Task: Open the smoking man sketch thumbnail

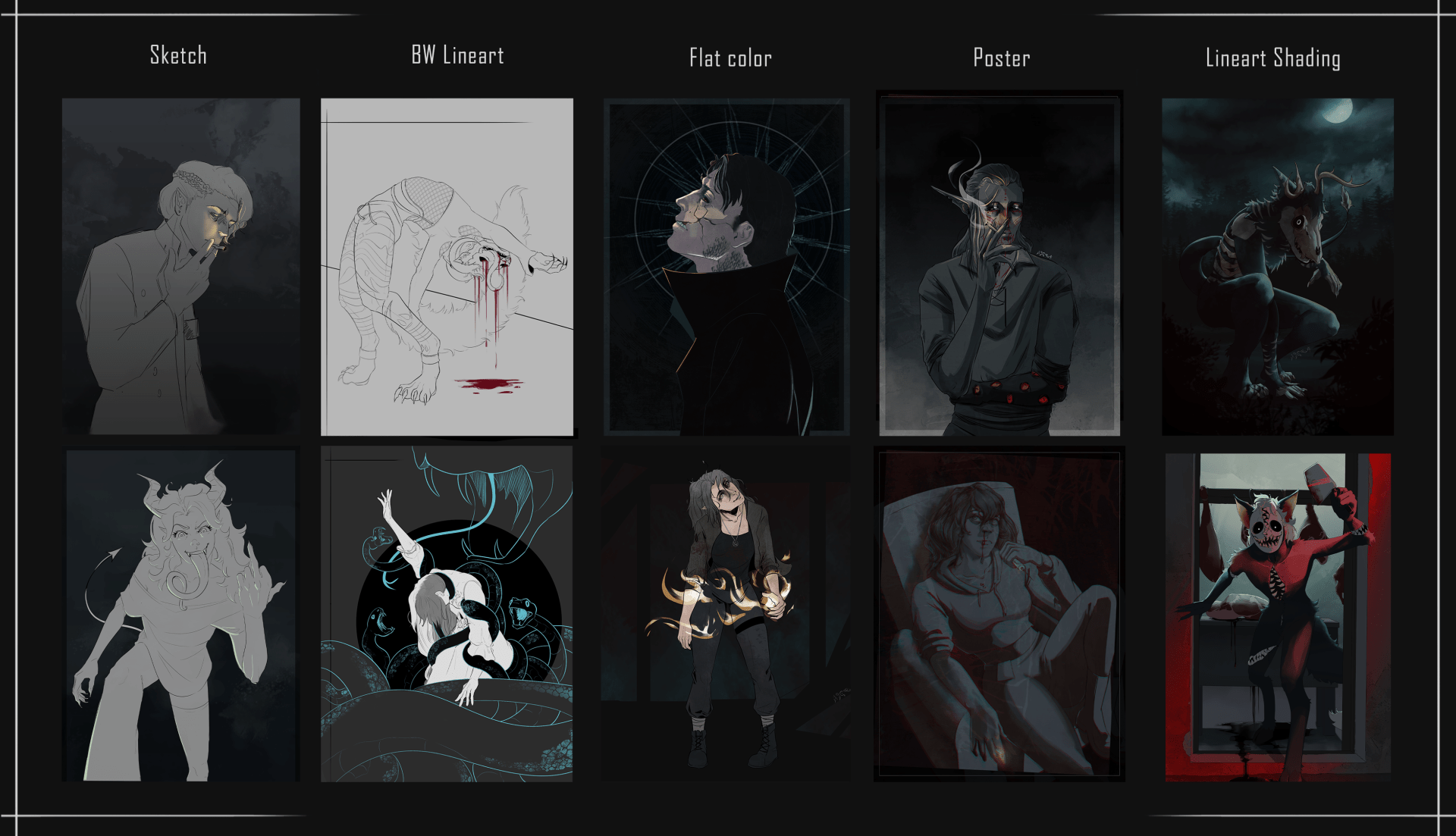Action: coord(181,266)
